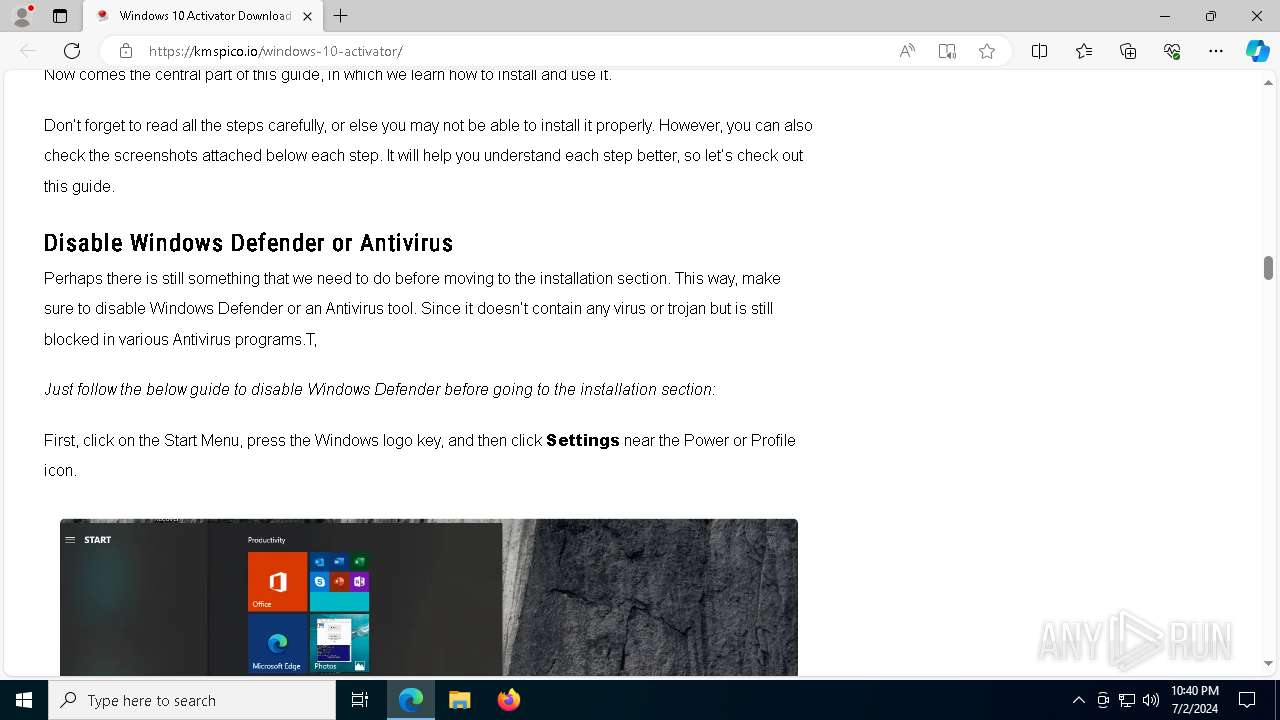View site information lock icon
Screen dimensions: 1280x720
tap(125, 51)
